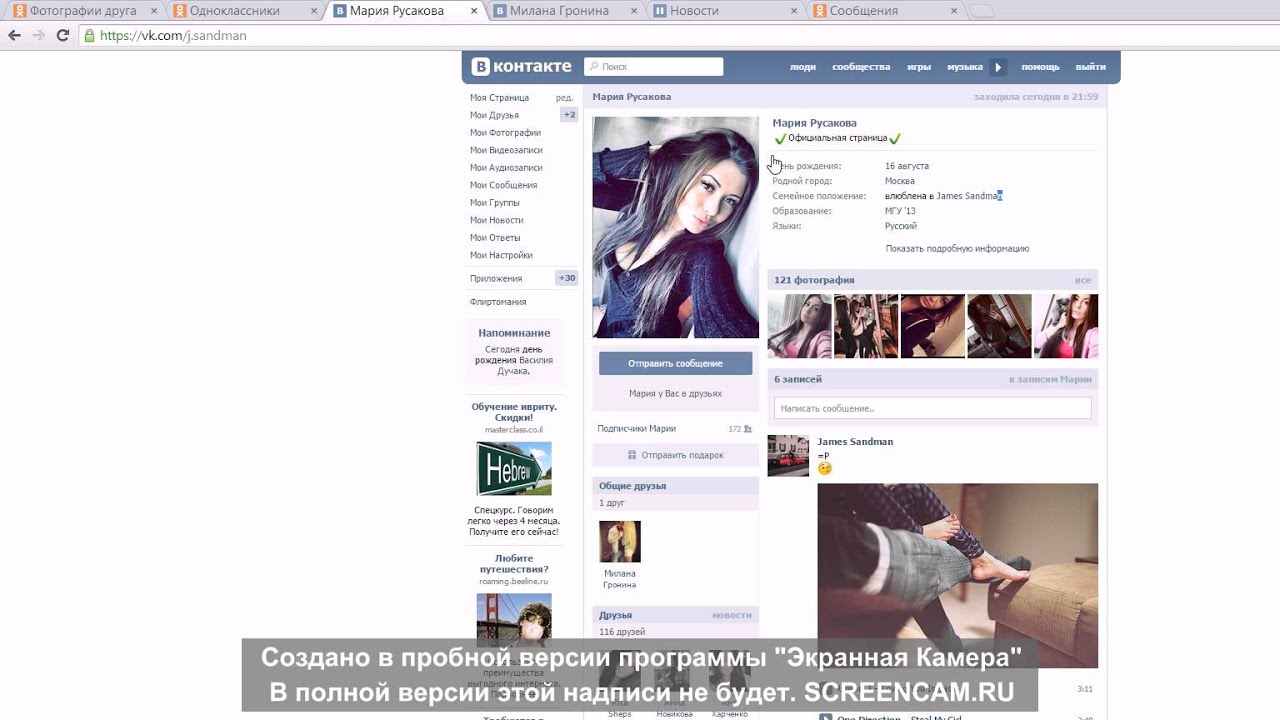Open Мои Новости in the sidebar
This screenshot has height=720, width=1280.
tap(496, 220)
